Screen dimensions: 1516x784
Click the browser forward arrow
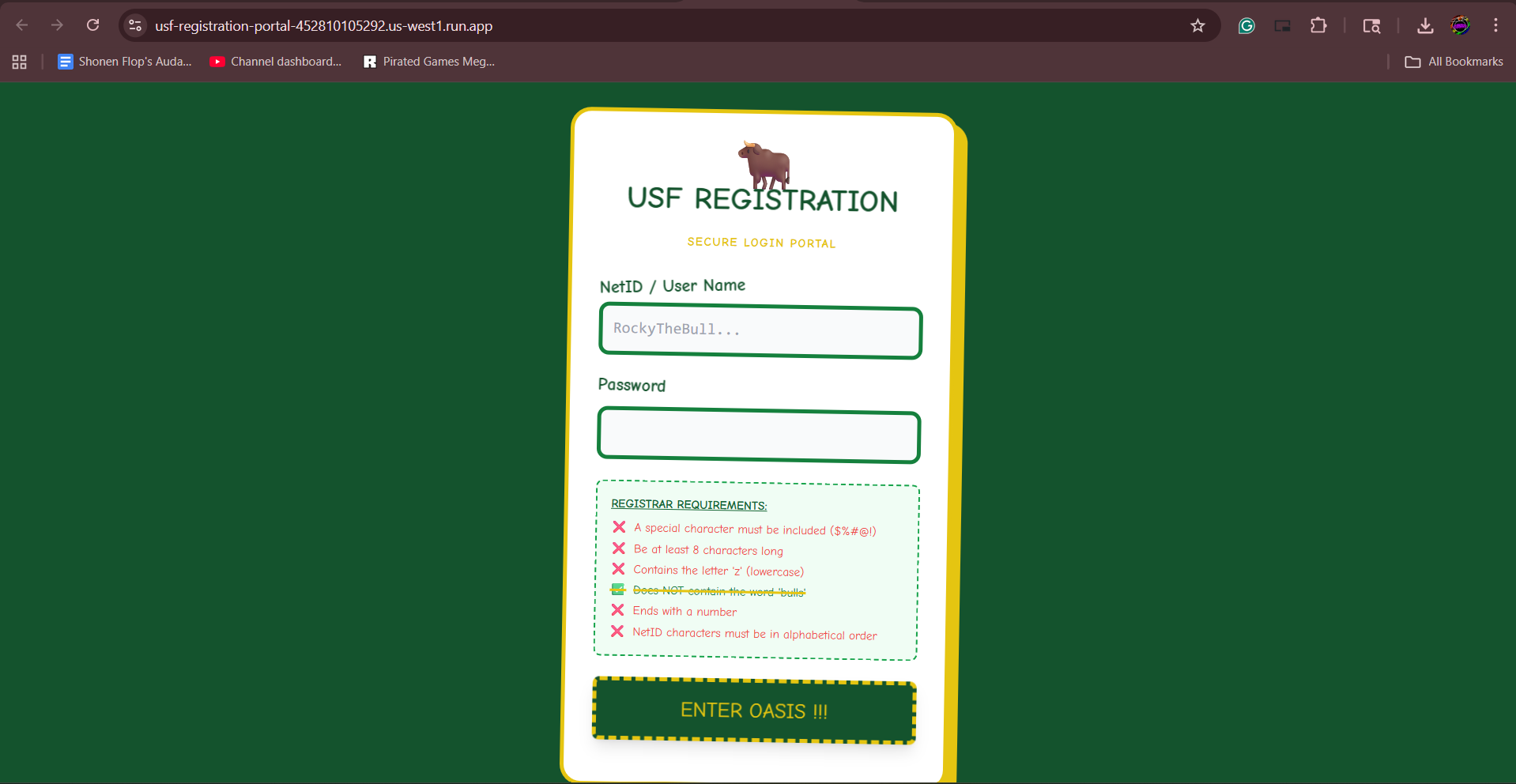click(57, 25)
